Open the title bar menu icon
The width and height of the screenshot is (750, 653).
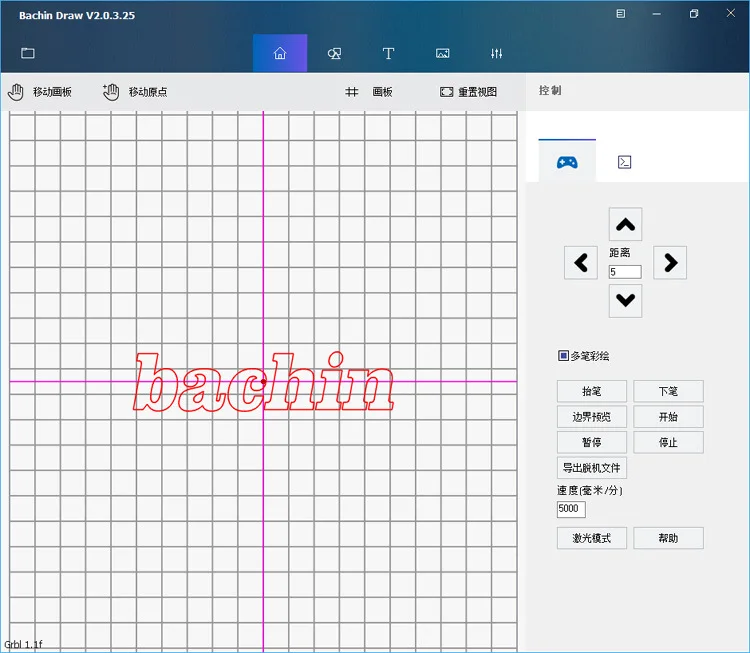click(620, 14)
